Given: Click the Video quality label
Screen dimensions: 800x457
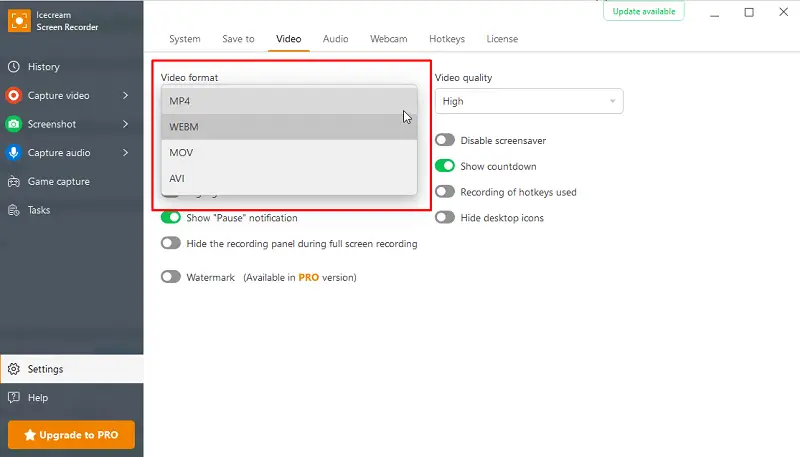Looking at the screenshot, I should tap(463, 78).
